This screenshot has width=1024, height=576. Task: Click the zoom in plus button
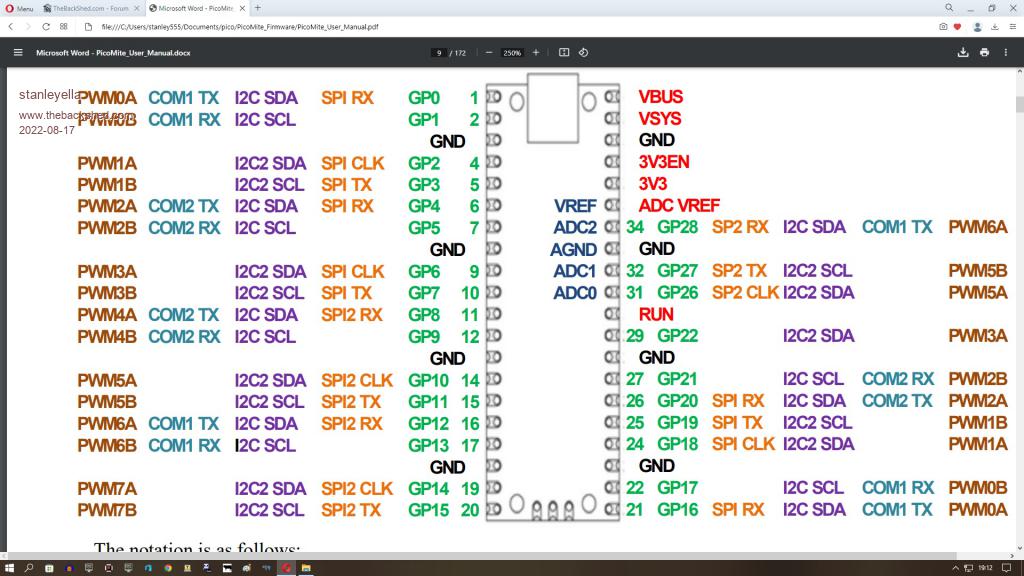pyautogui.click(x=536, y=52)
